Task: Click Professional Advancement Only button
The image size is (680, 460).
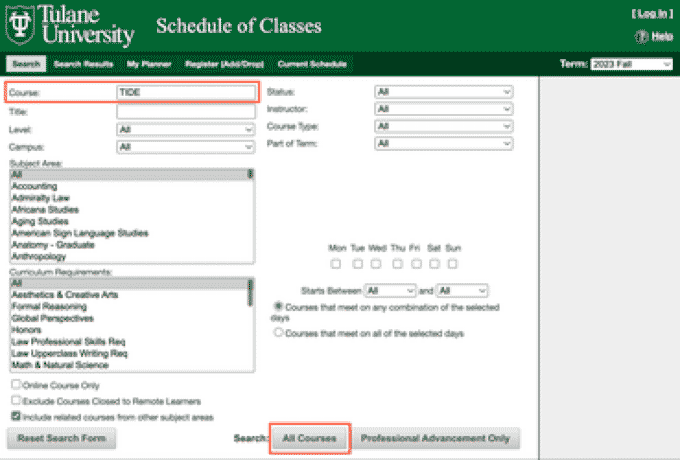Action: click(435, 438)
